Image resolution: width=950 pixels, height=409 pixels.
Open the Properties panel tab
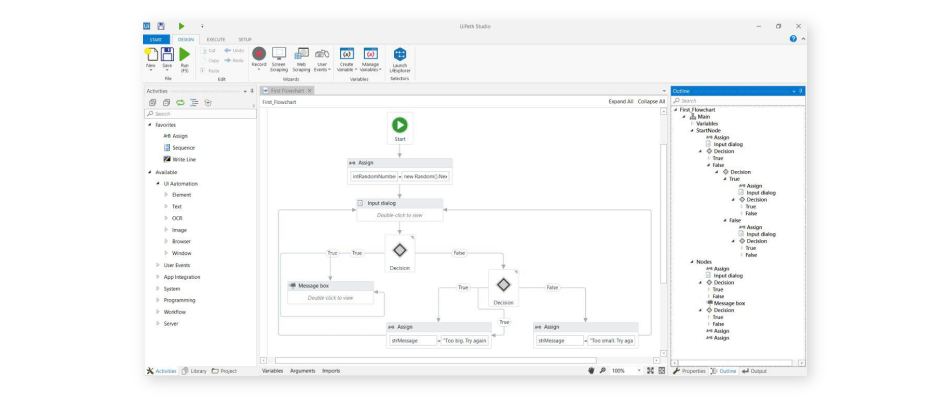point(689,371)
